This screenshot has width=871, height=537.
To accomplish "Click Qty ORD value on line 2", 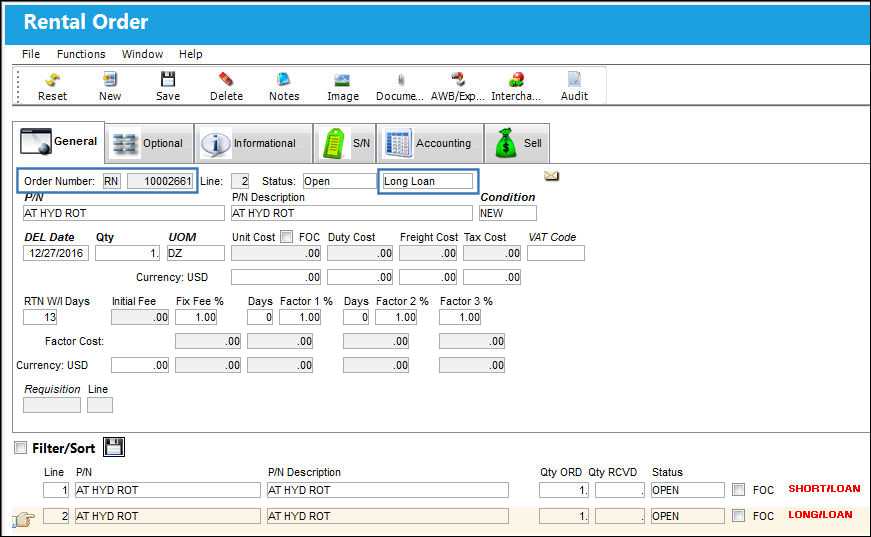I will pos(564,516).
